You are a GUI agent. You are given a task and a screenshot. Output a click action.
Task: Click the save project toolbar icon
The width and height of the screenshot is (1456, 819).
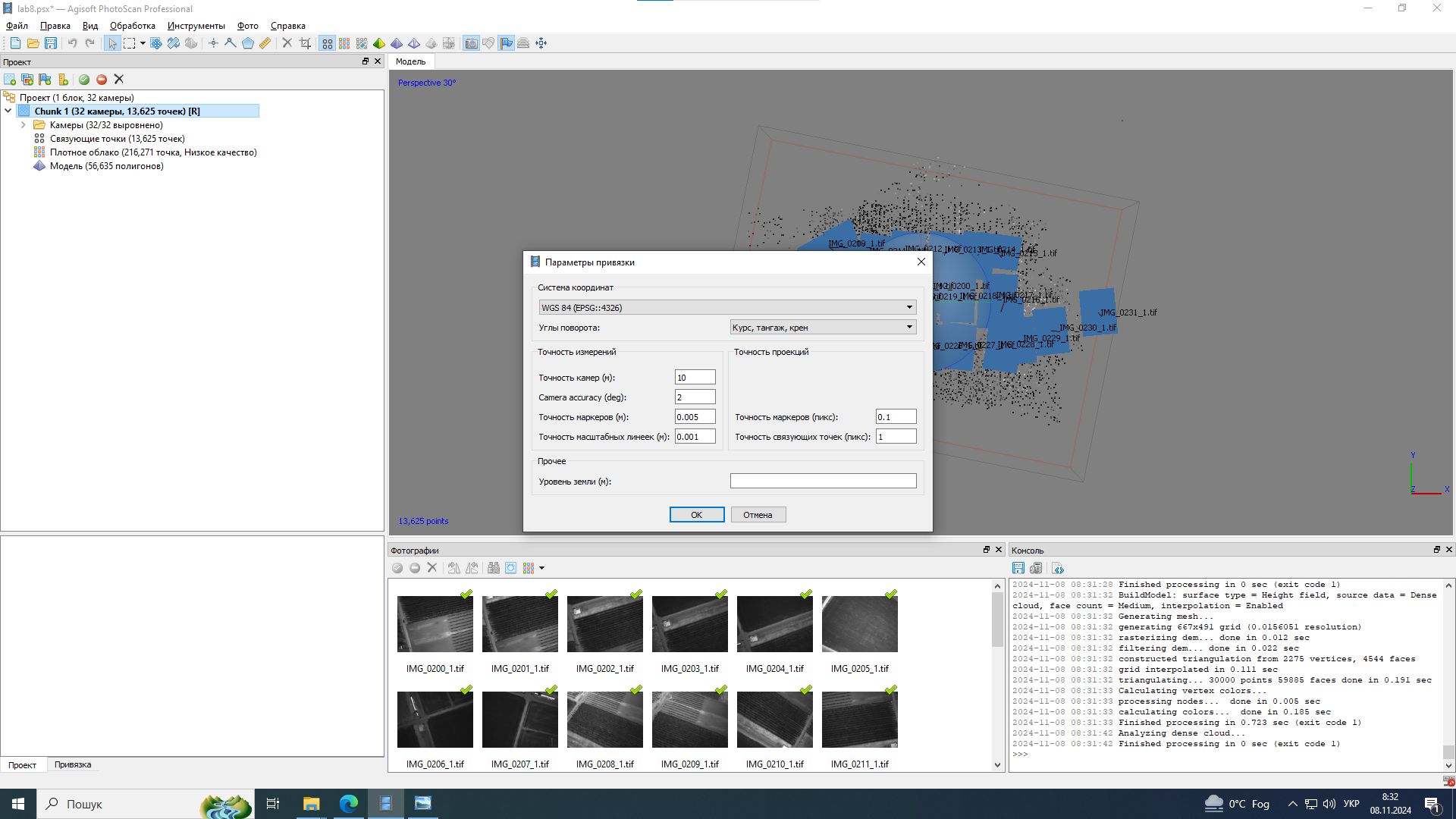click(x=51, y=43)
